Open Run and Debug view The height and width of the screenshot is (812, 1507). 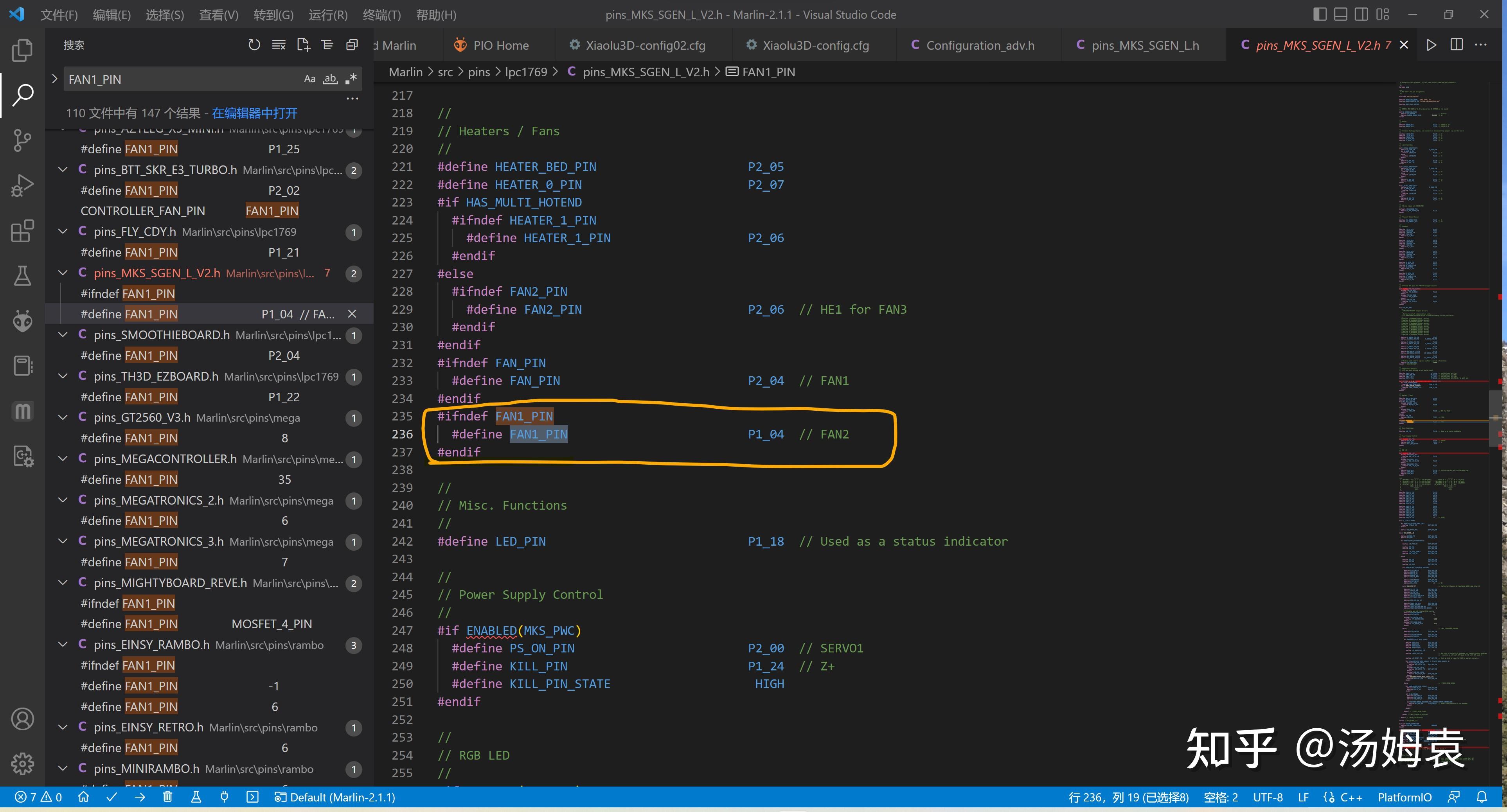(x=22, y=185)
